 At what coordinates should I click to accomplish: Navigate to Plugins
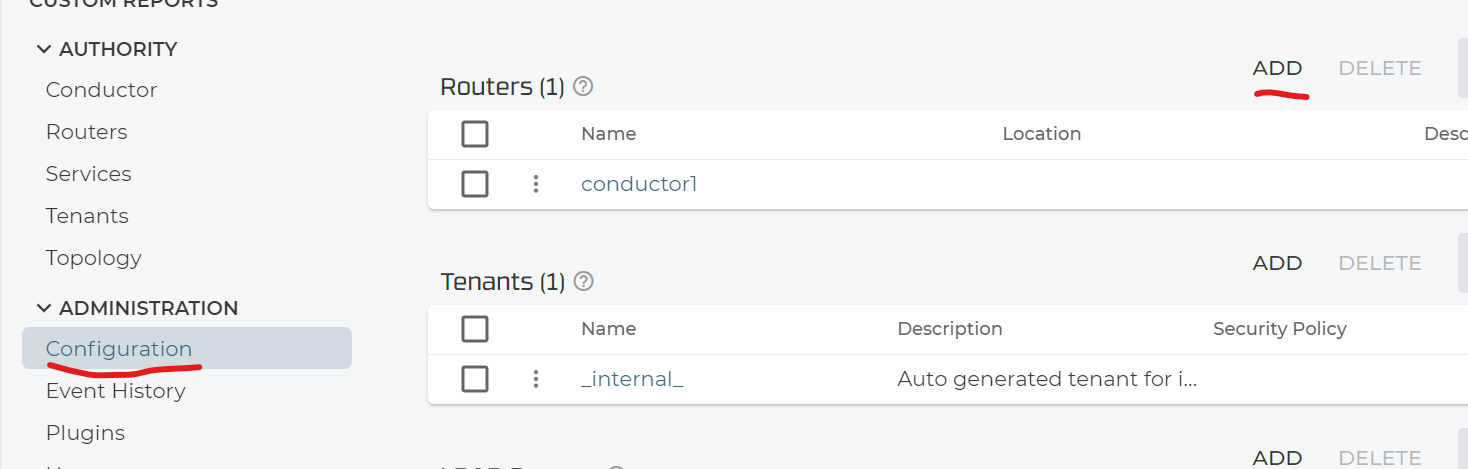click(x=85, y=433)
